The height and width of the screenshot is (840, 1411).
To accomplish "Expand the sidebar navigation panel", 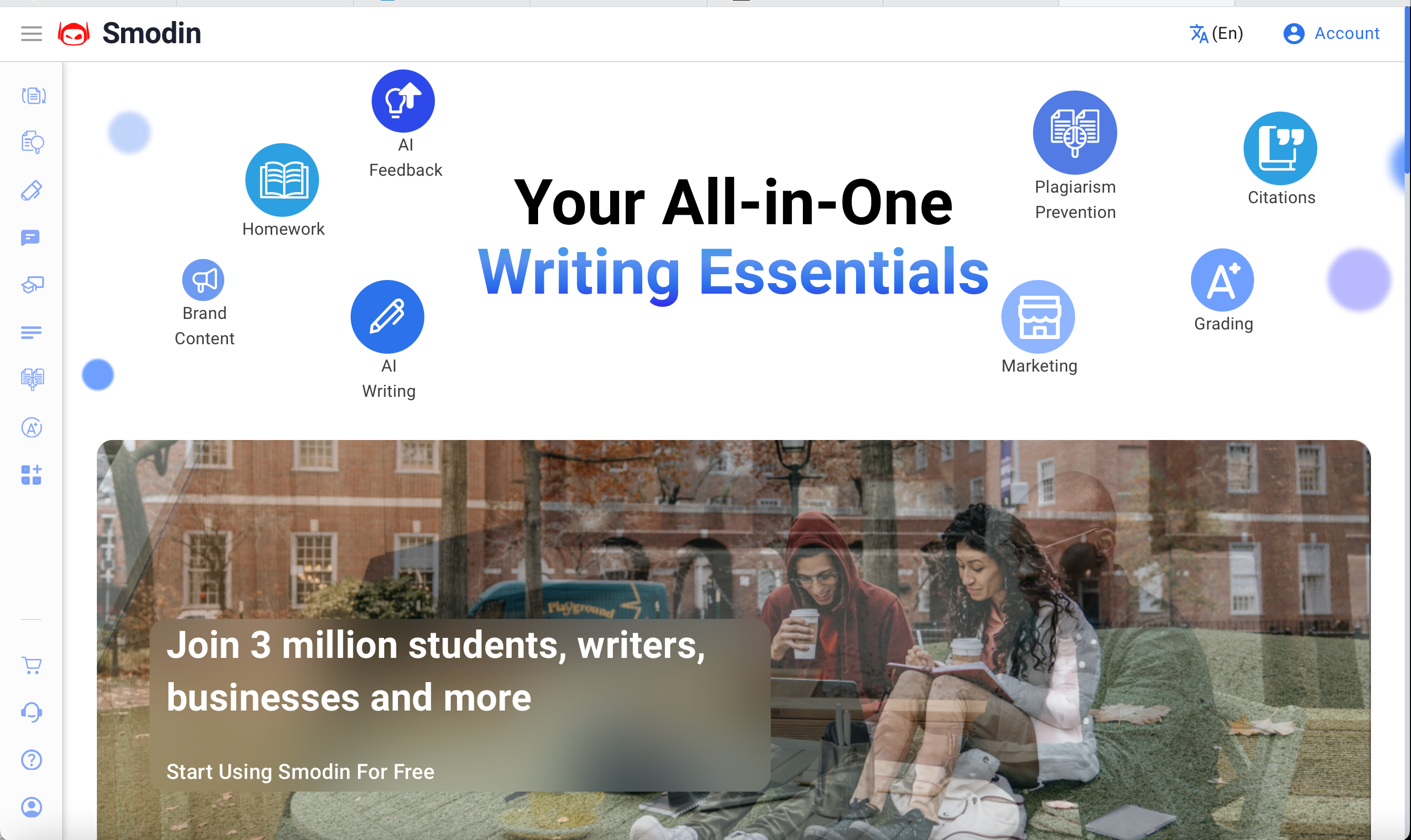I will [x=32, y=33].
